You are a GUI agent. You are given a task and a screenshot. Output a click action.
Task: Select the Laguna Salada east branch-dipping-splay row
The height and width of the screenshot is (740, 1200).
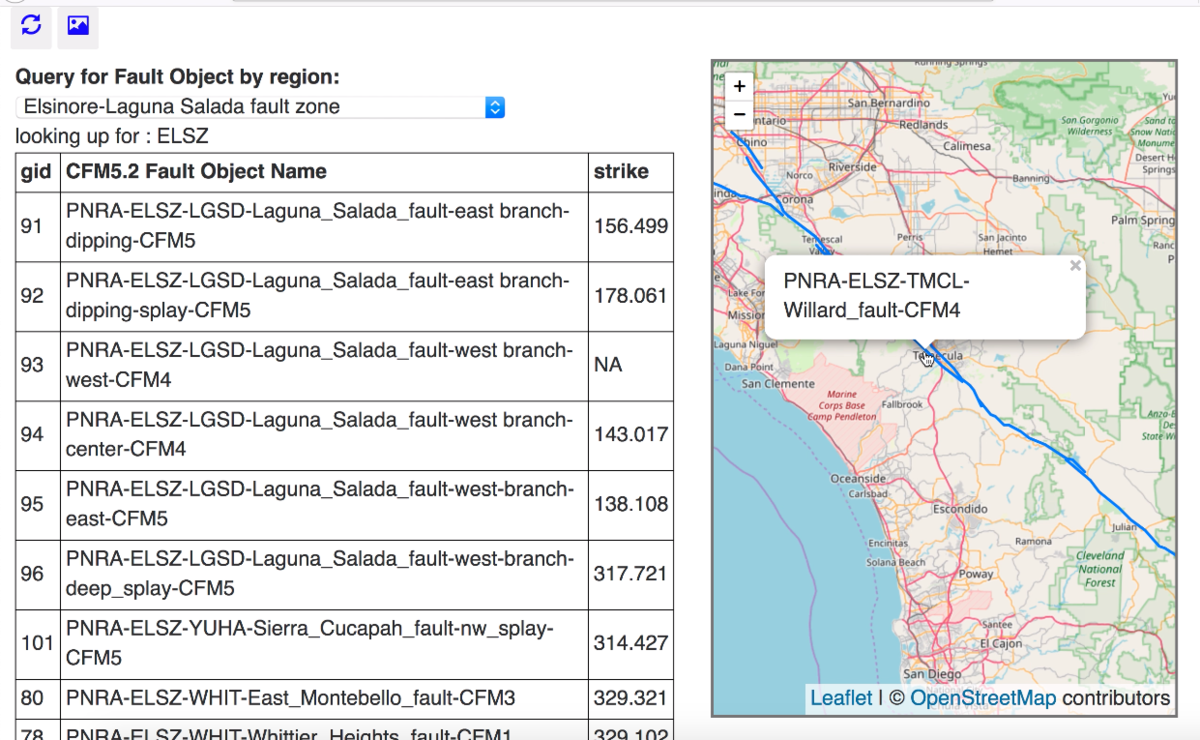coord(317,296)
